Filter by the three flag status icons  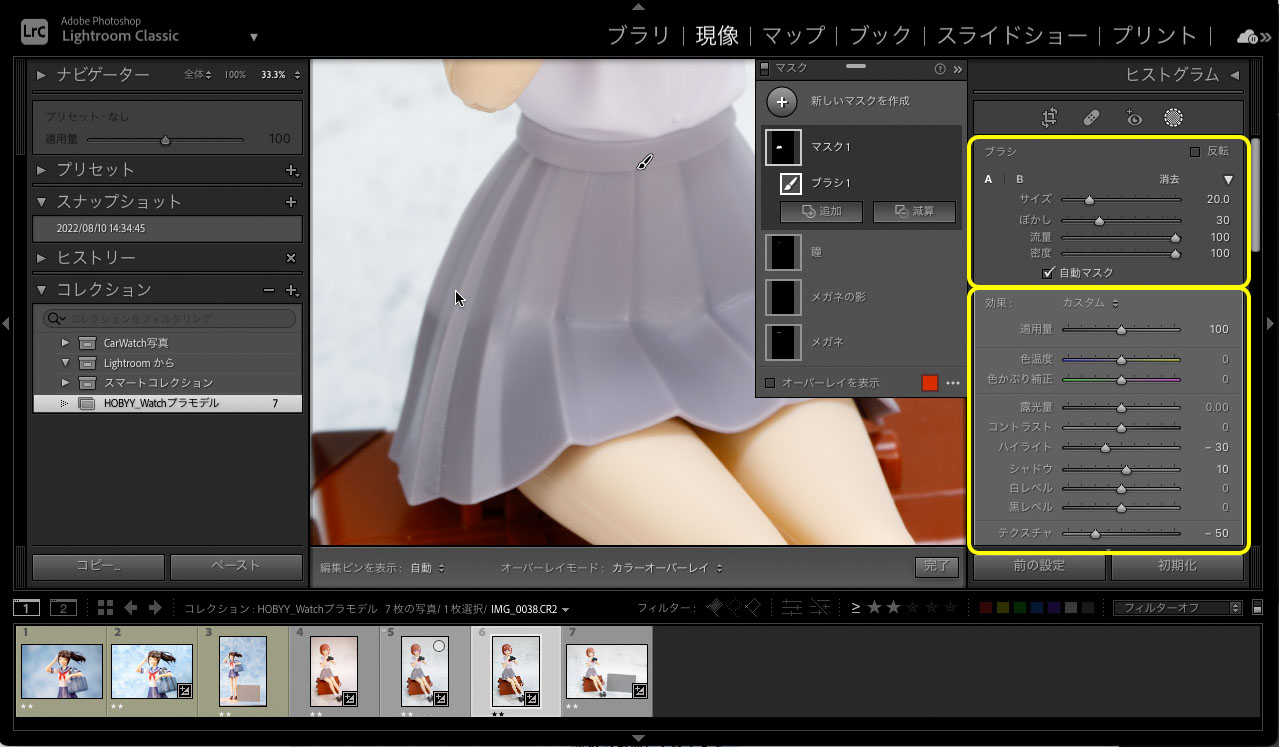735,607
